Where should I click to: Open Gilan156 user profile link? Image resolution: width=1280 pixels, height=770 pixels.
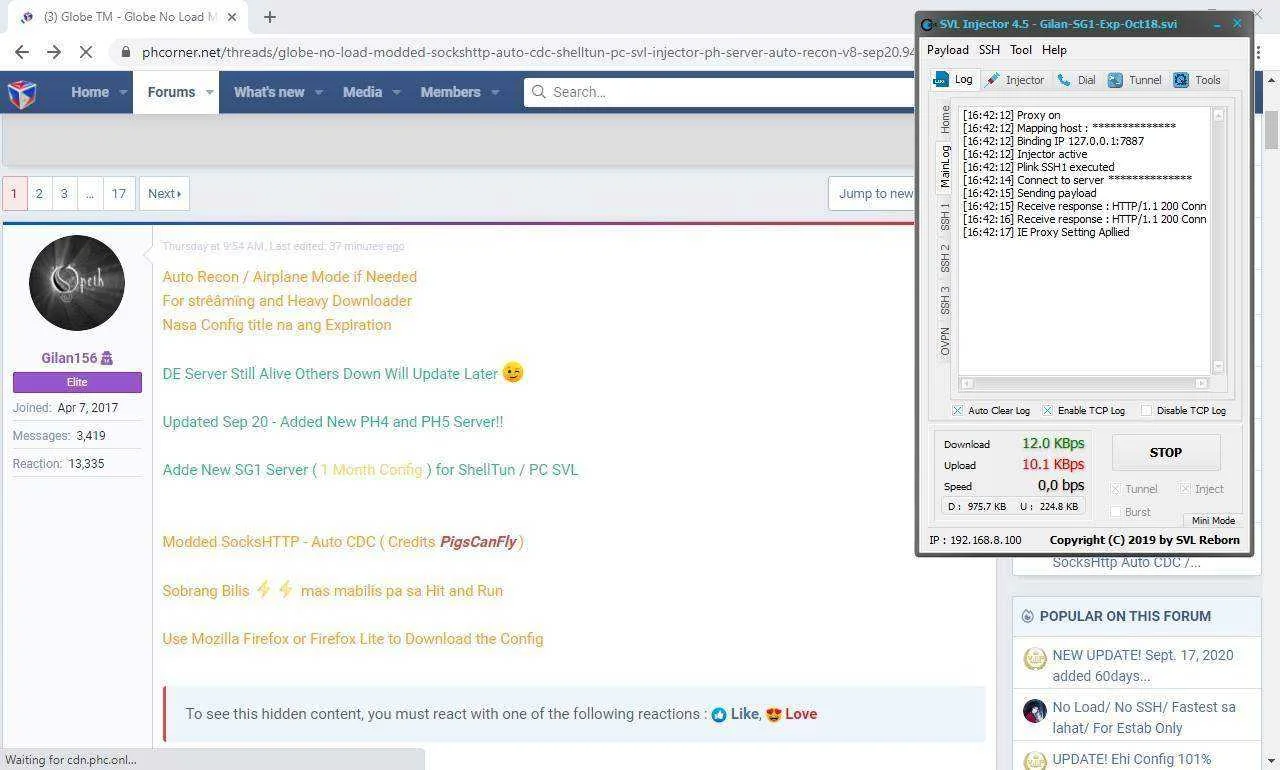69,358
